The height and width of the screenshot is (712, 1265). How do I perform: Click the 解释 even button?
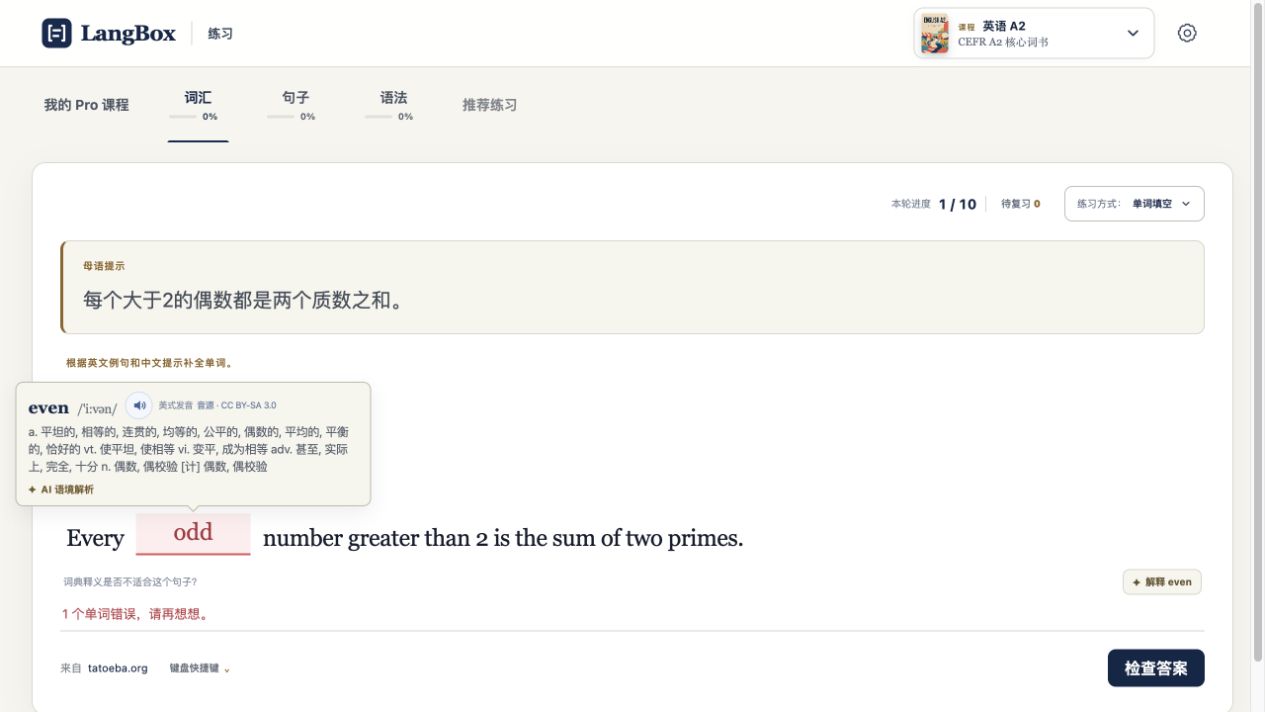pyautogui.click(x=1162, y=582)
